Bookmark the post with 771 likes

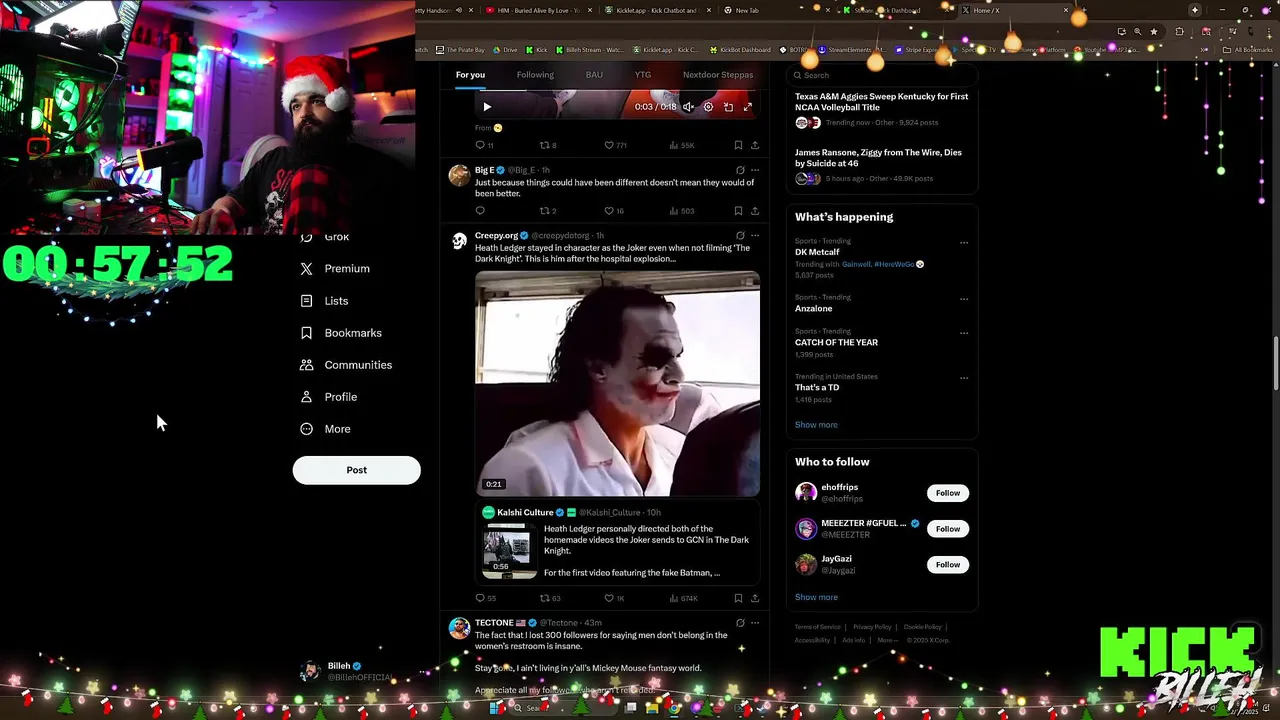click(x=738, y=145)
